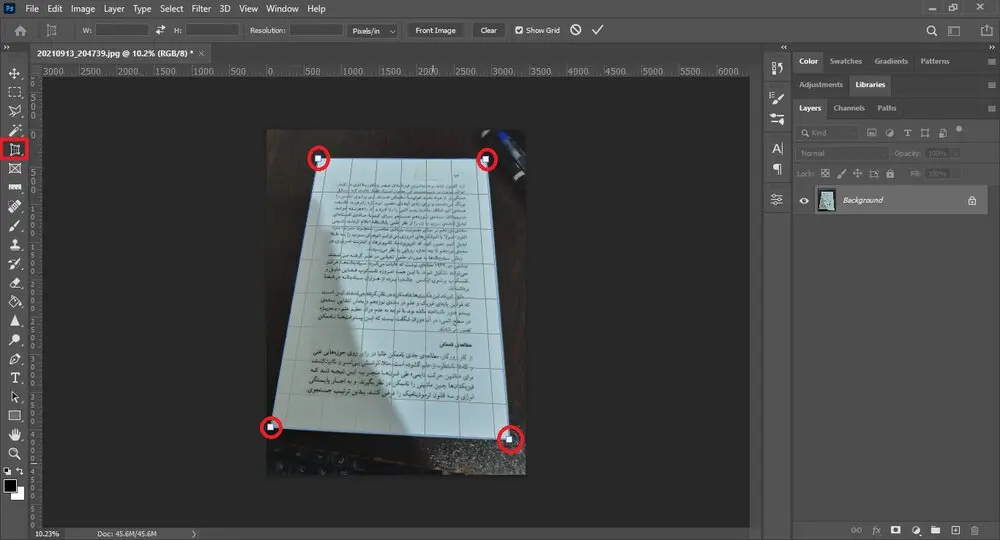Switch to the Adjustments tab

click(821, 85)
